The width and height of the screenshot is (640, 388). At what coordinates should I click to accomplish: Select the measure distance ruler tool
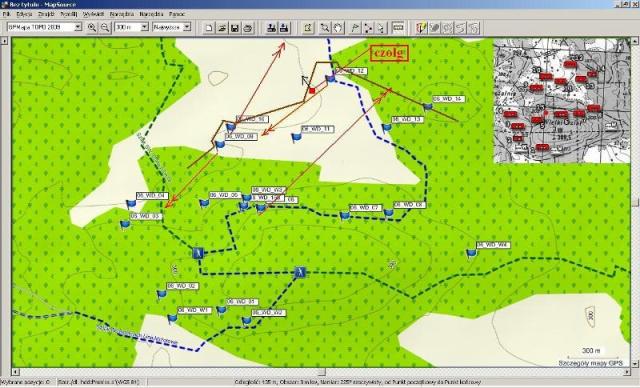pos(398,28)
